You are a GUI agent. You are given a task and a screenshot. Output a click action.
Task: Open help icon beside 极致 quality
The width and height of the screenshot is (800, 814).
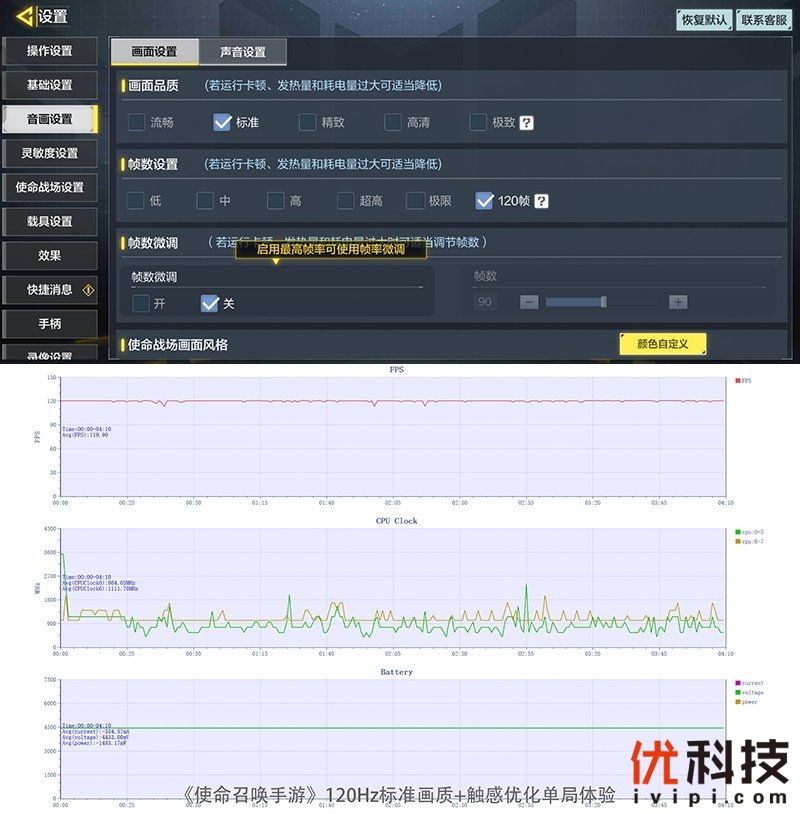(527, 123)
